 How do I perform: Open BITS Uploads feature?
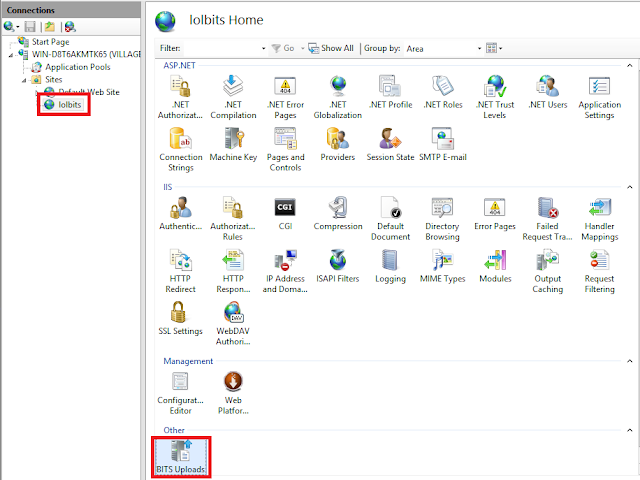pyautogui.click(x=180, y=457)
